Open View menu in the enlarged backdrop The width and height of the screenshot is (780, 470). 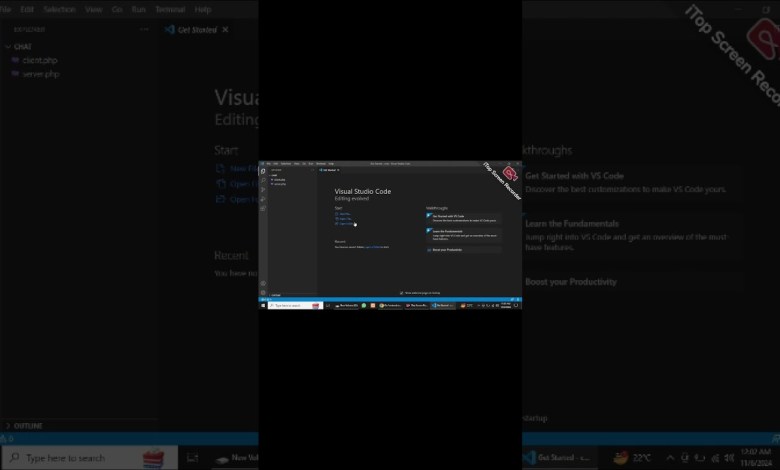(x=94, y=9)
